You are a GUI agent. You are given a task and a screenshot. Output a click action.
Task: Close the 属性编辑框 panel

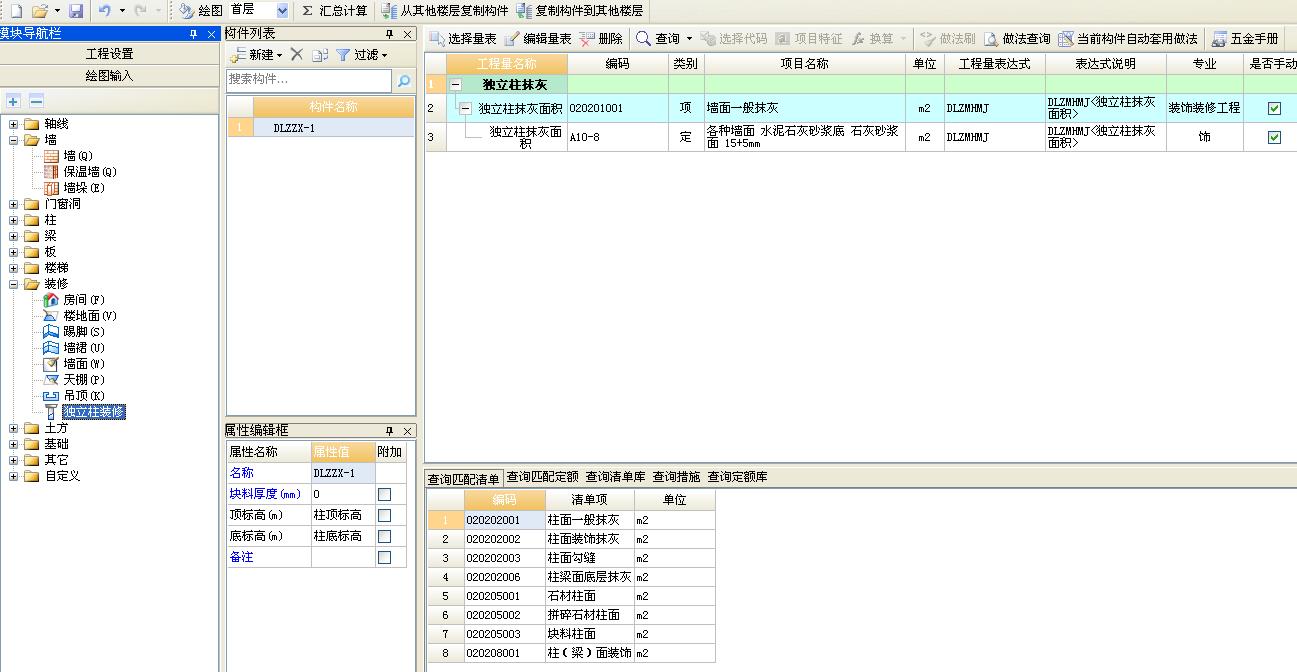pyautogui.click(x=408, y=430)
